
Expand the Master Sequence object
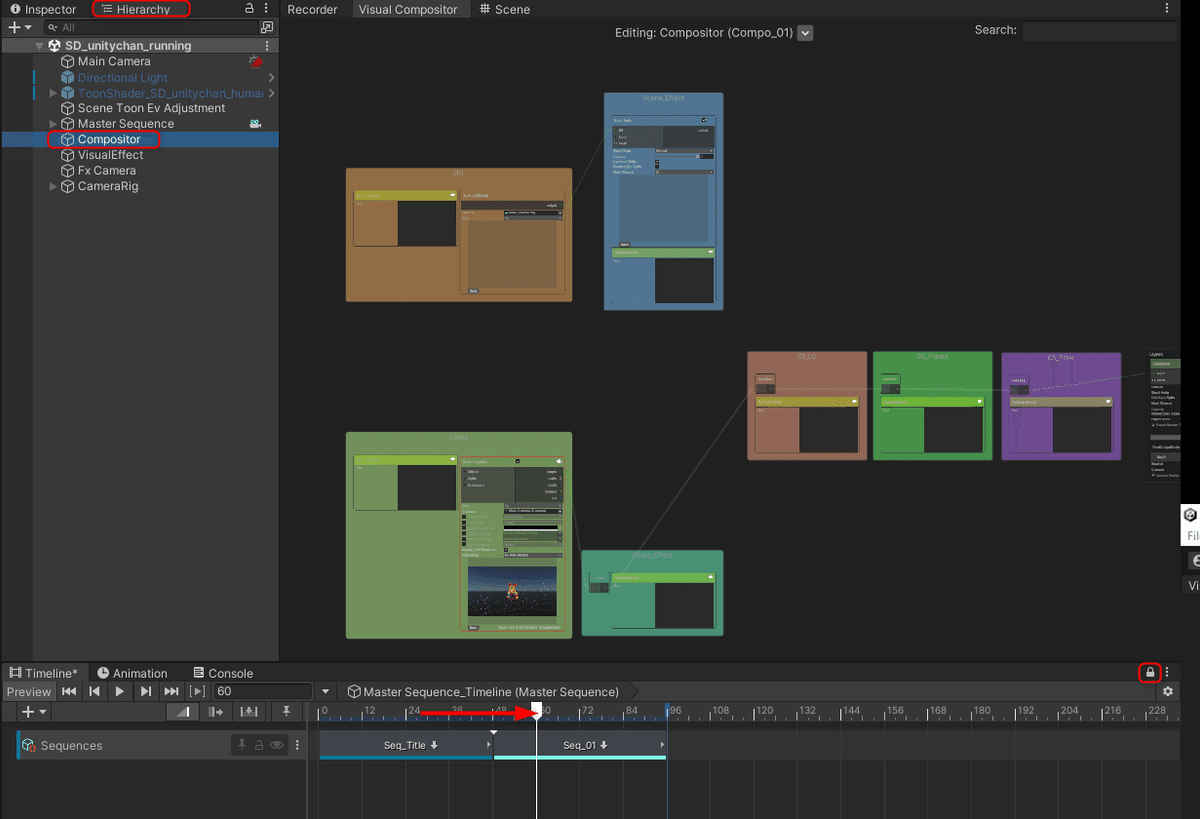click(x=53, y=124)
